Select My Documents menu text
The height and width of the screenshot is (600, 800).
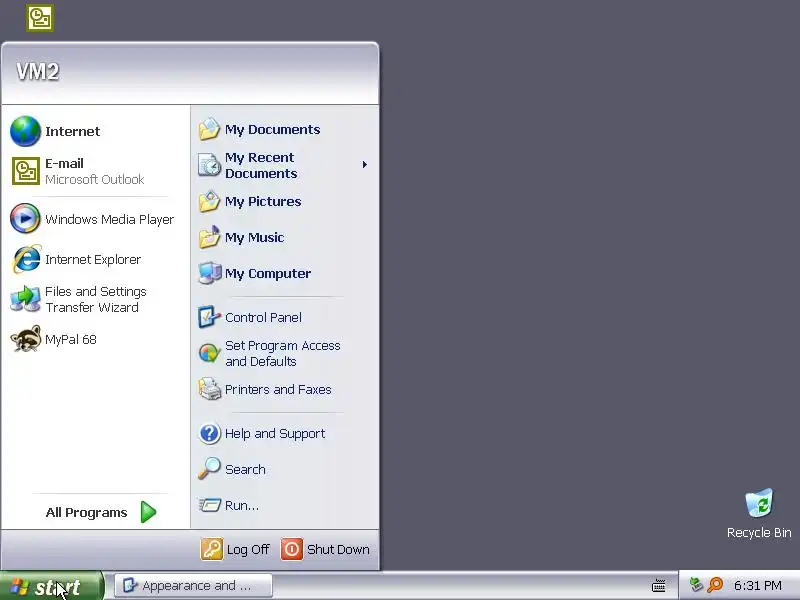(272, 130)
